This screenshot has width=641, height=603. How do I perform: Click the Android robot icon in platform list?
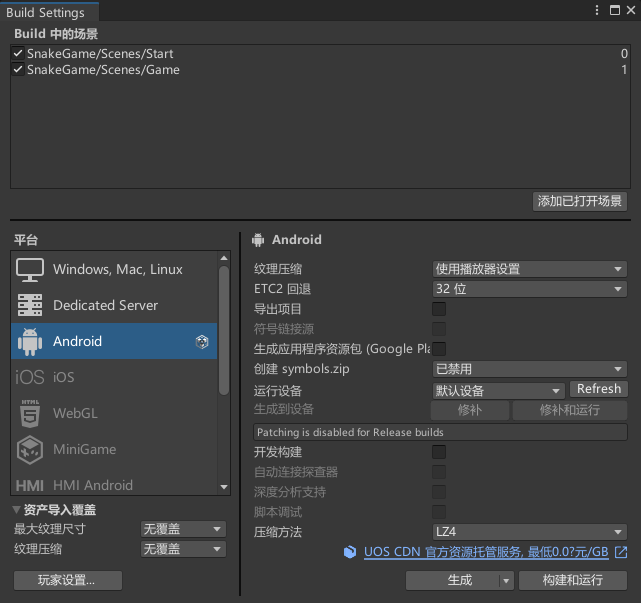click(x=30, y=341)
